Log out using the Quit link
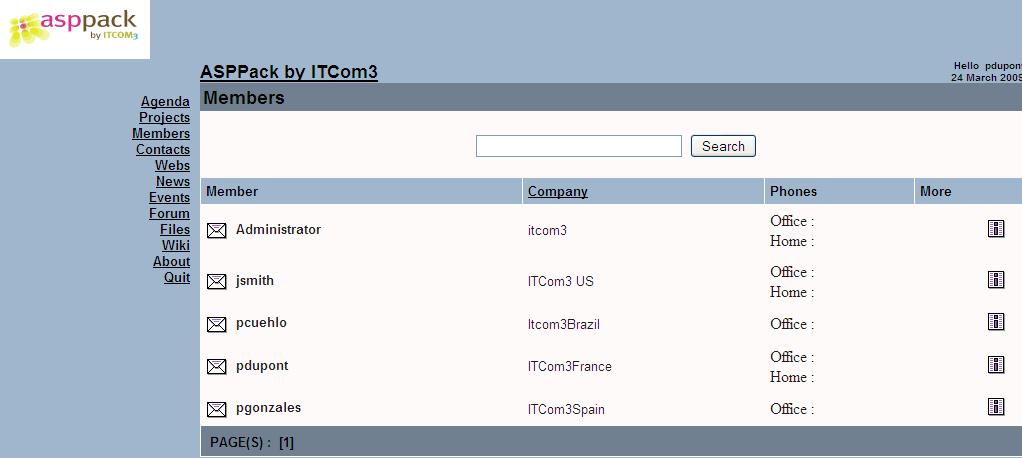This screenshot has width=1022, height=458. [177, 278]
